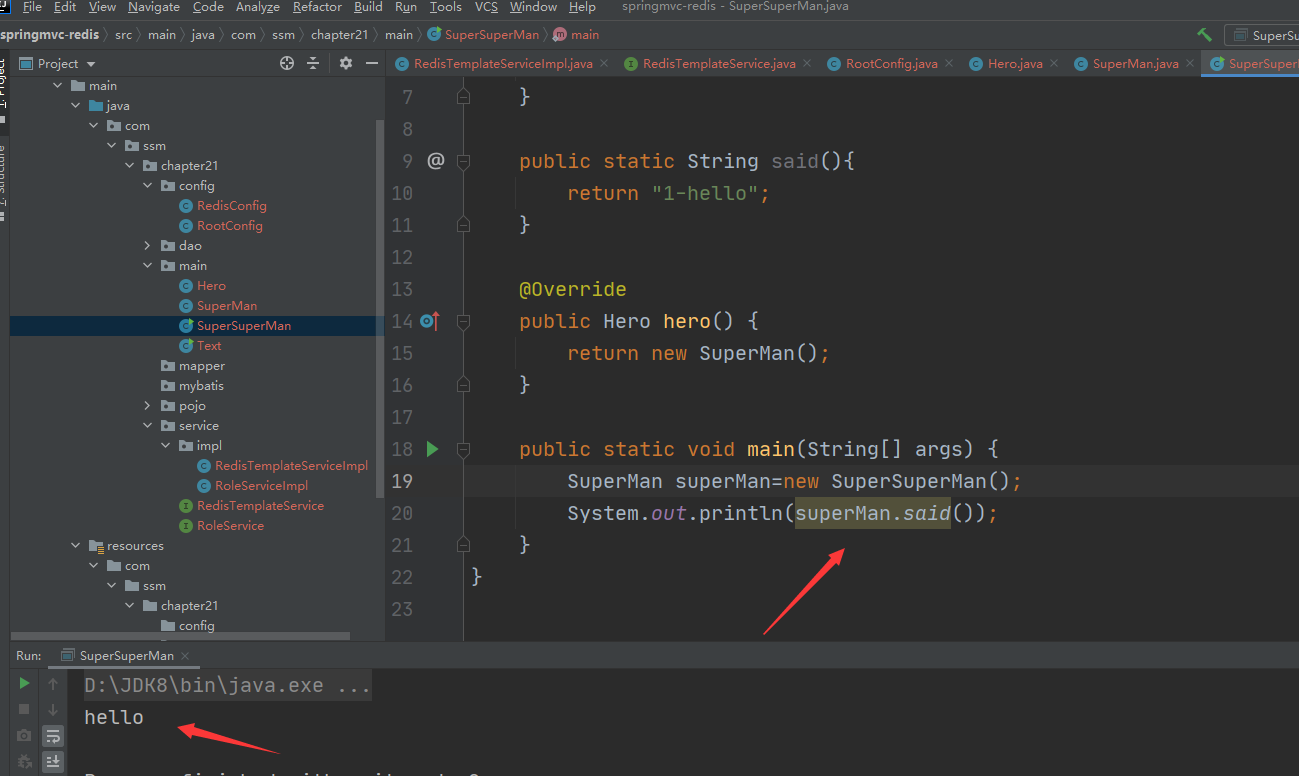Open the VCS menu

(x=486, y=7)
